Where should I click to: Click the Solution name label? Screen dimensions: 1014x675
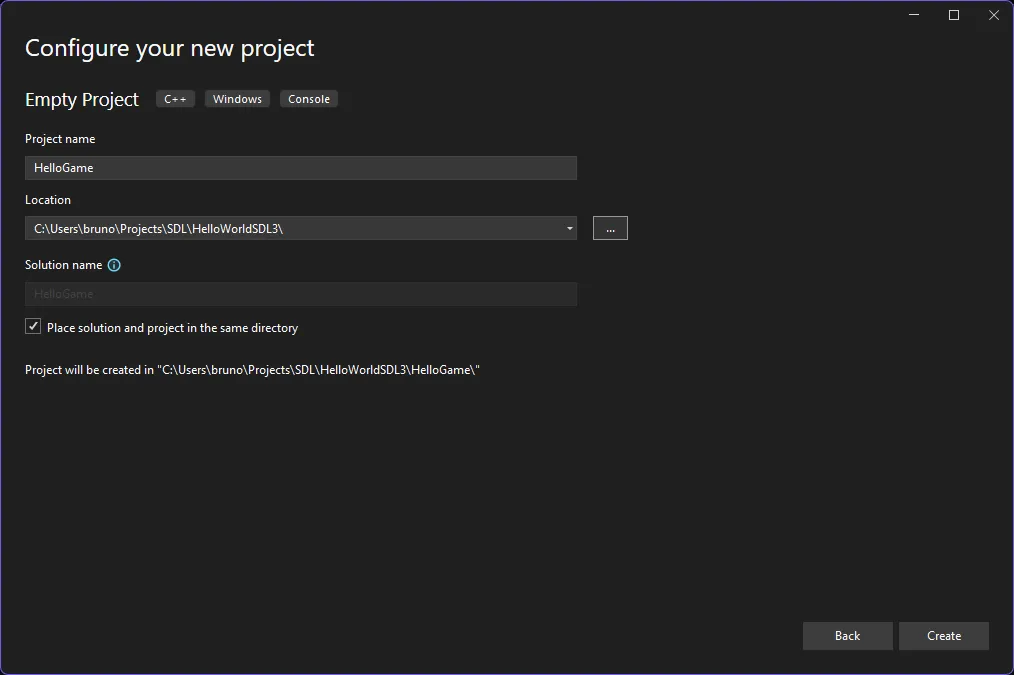coord(63,265)
